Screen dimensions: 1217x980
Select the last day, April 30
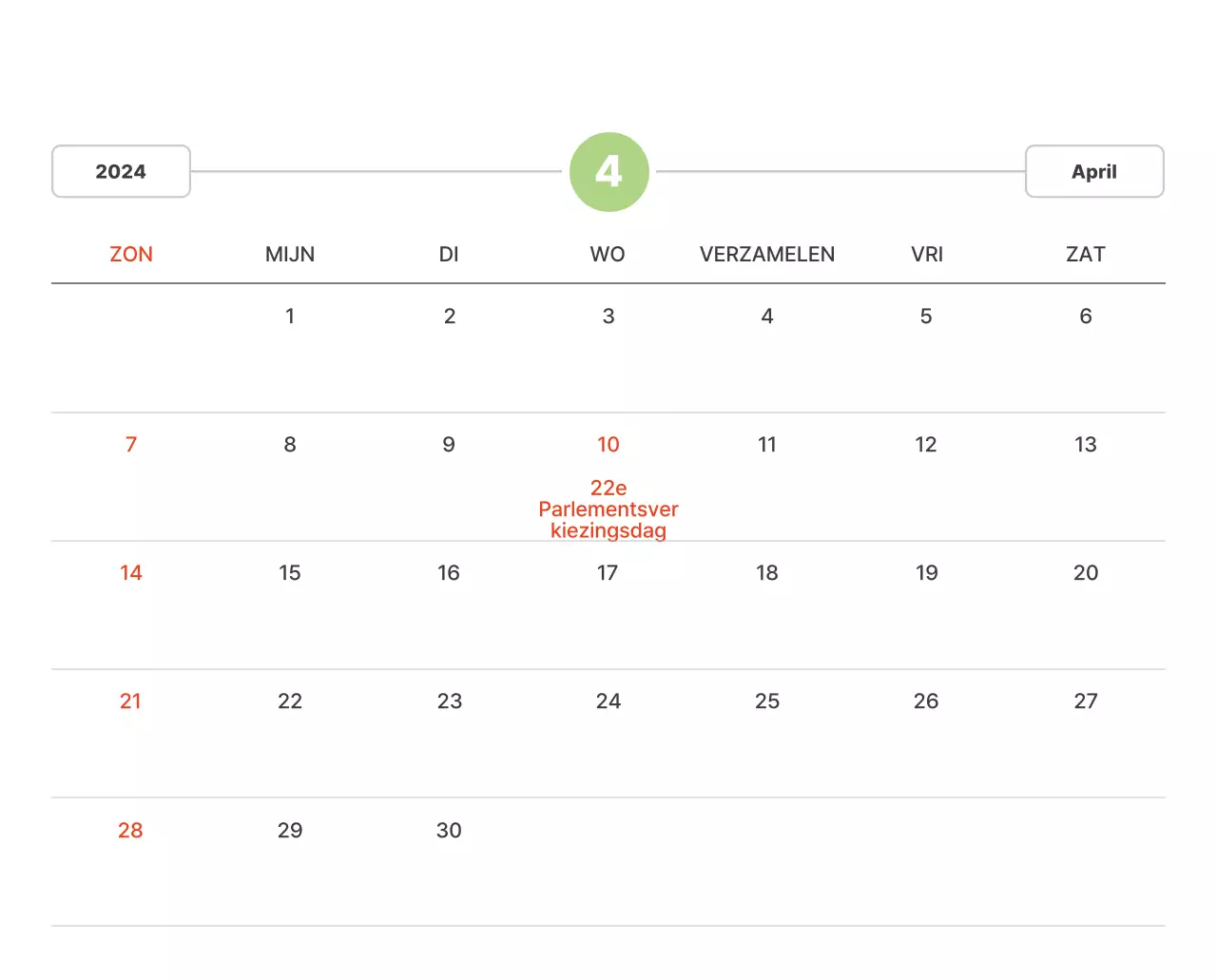point(449,831)
